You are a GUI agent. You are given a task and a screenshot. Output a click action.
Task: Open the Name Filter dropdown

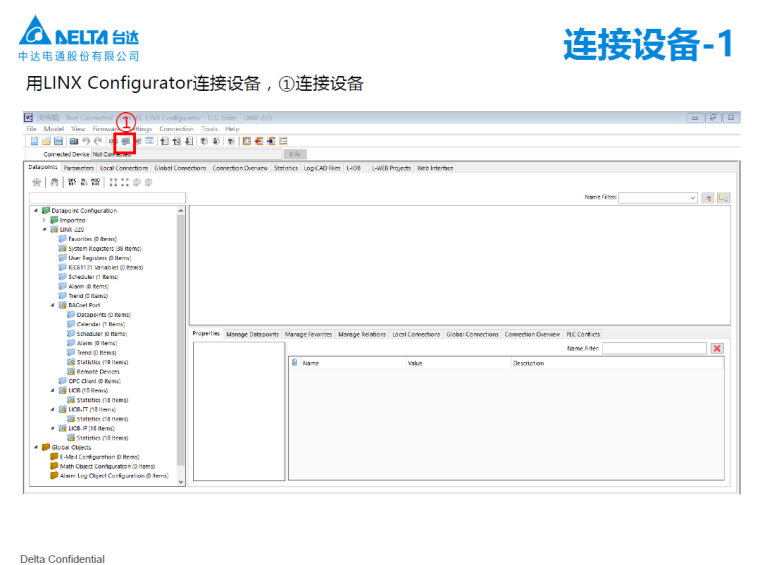[x=693, y=198]
